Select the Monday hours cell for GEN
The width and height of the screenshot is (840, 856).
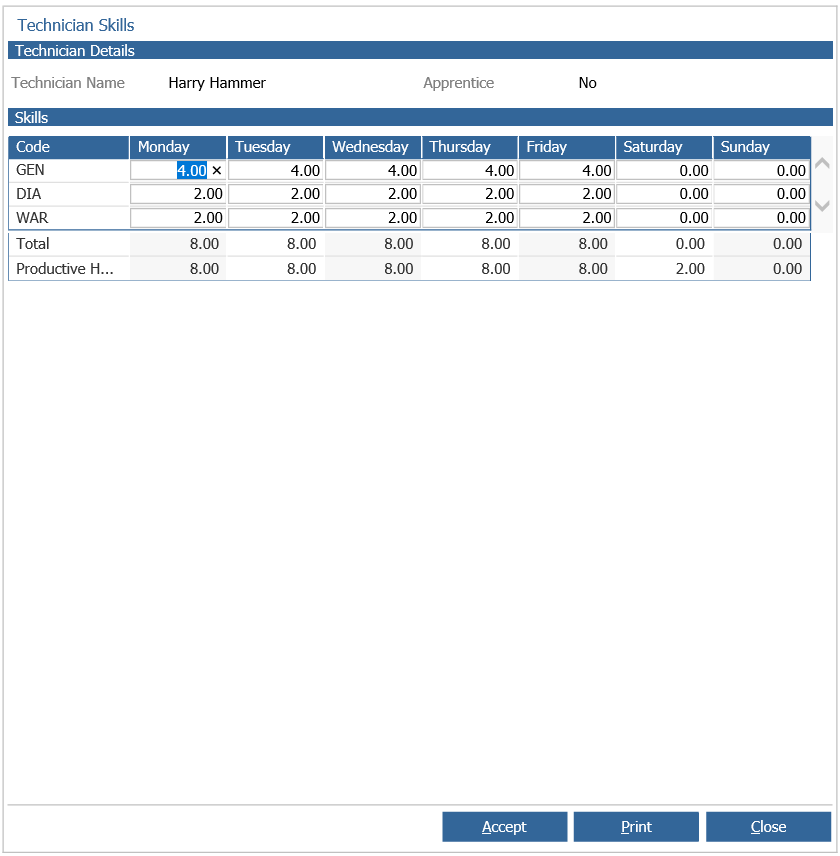click(x=180, y=170)
